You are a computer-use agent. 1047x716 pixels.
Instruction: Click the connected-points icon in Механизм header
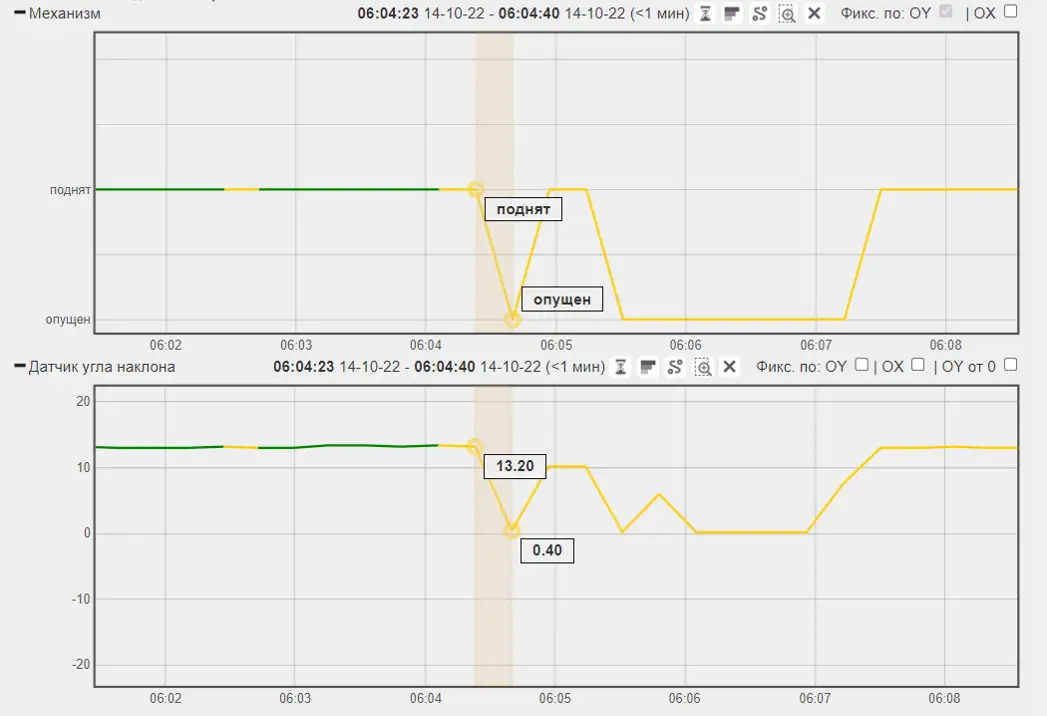point(760,13)
